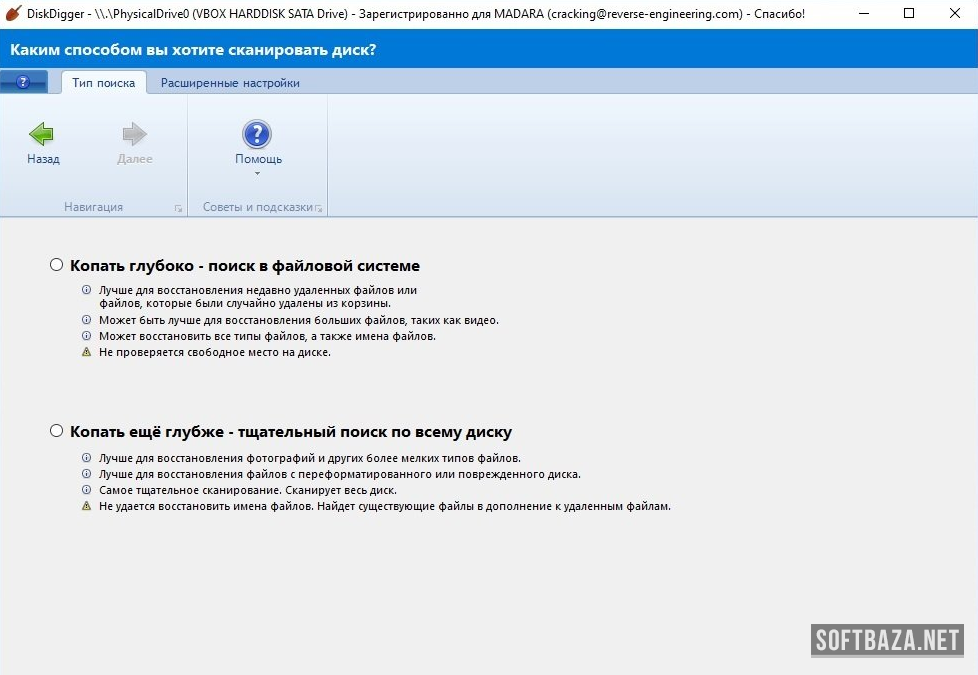Image resolution: width=978 pixels, height=675 pixels.
Task: Expand the Советы и подсказки group launcher
Action: point(318,208)
